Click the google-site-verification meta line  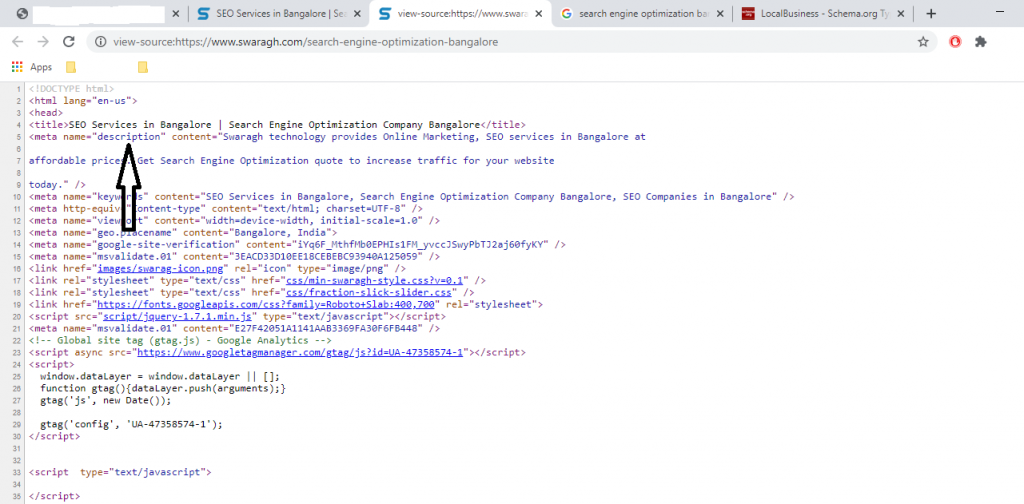point(297,244)
